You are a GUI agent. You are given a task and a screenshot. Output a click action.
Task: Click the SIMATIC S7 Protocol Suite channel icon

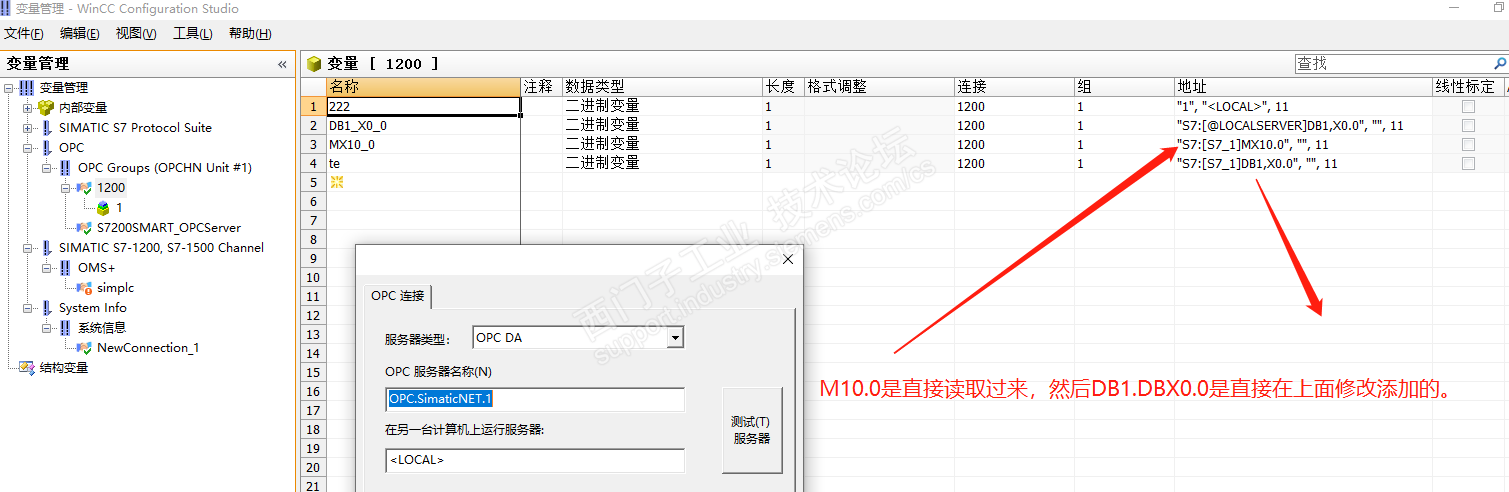[46, 128]
